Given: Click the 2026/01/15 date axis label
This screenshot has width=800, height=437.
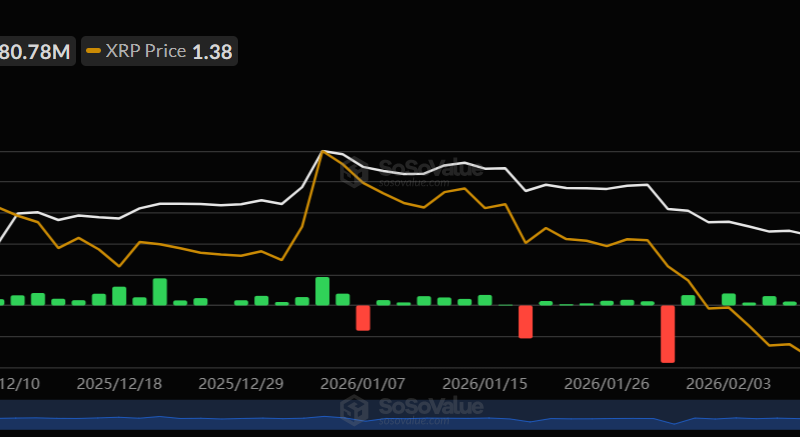Looking at the screenshot, I should 485,383.
